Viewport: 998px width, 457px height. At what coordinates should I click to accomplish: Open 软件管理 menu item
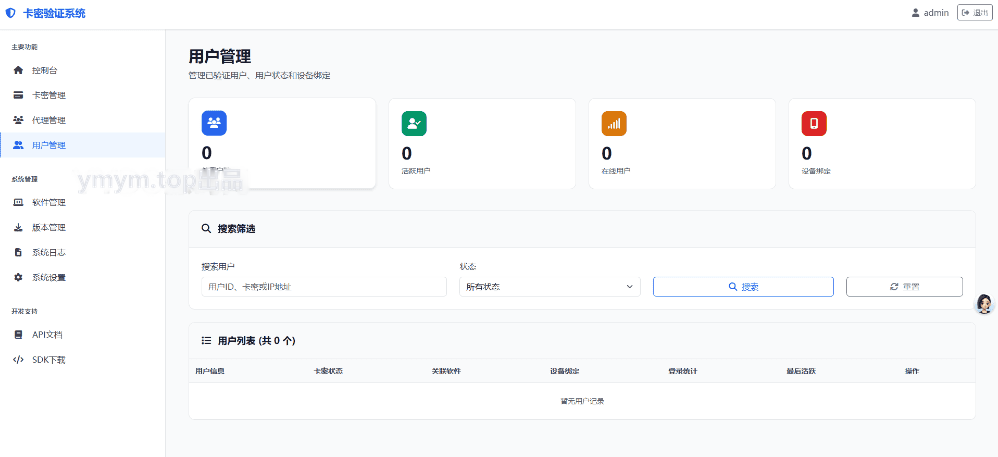pyautogui.click(x=83, y=203)
